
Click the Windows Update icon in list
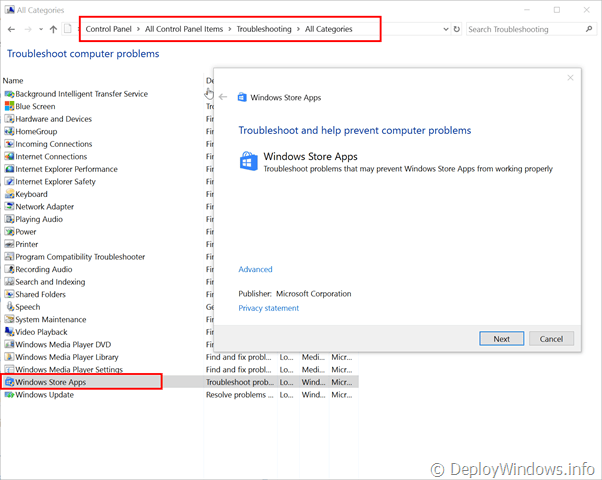click(9, 394)
